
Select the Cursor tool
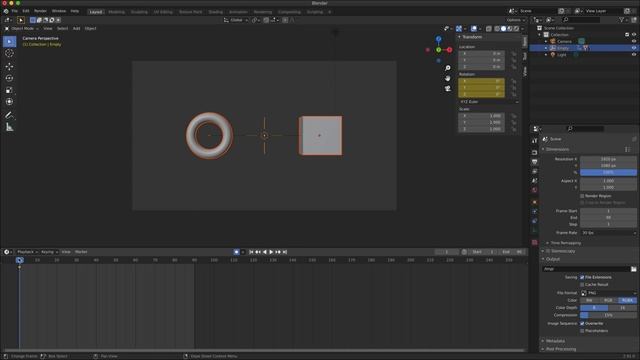[x=9, y=53]
